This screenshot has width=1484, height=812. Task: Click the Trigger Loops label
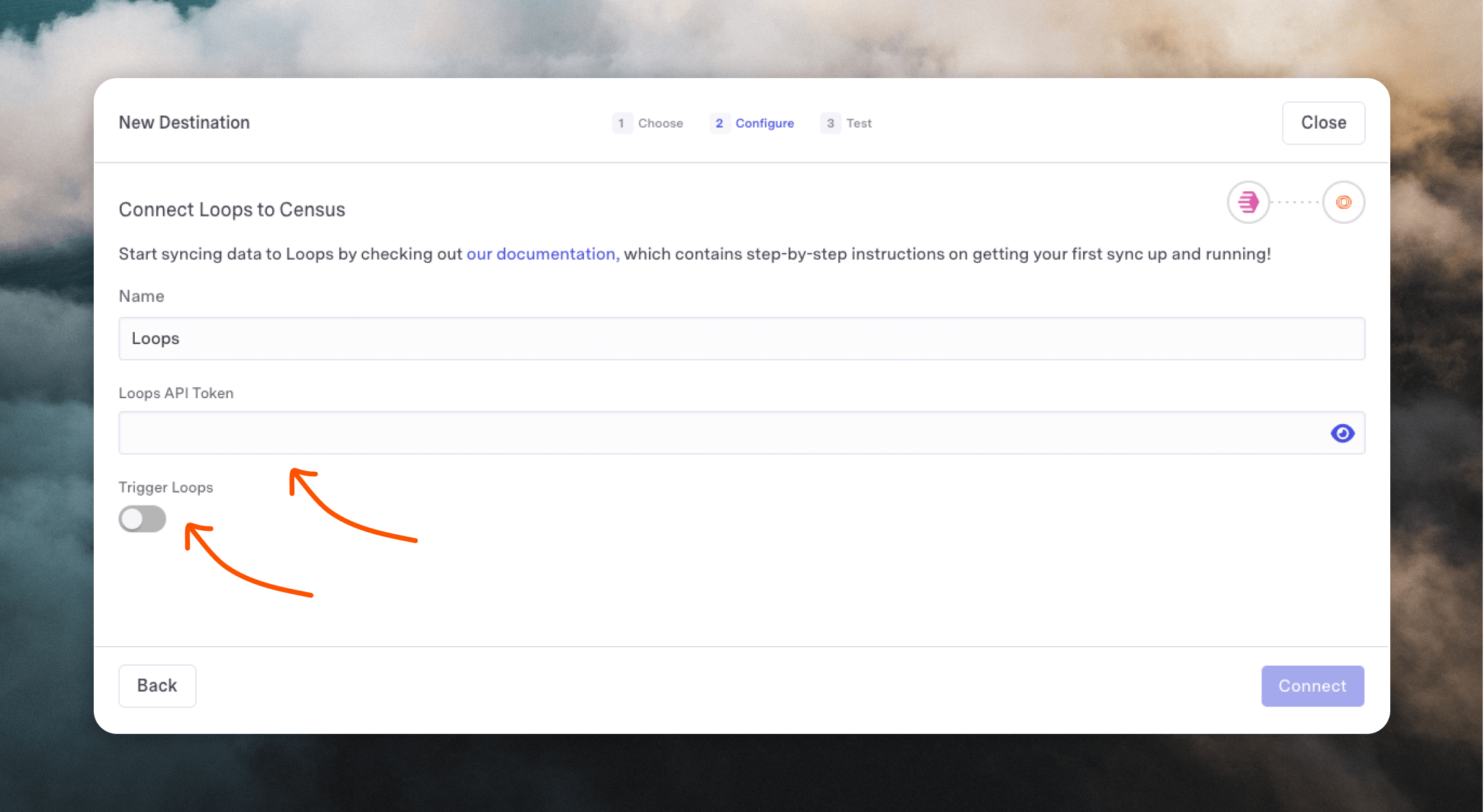(165, 487)
